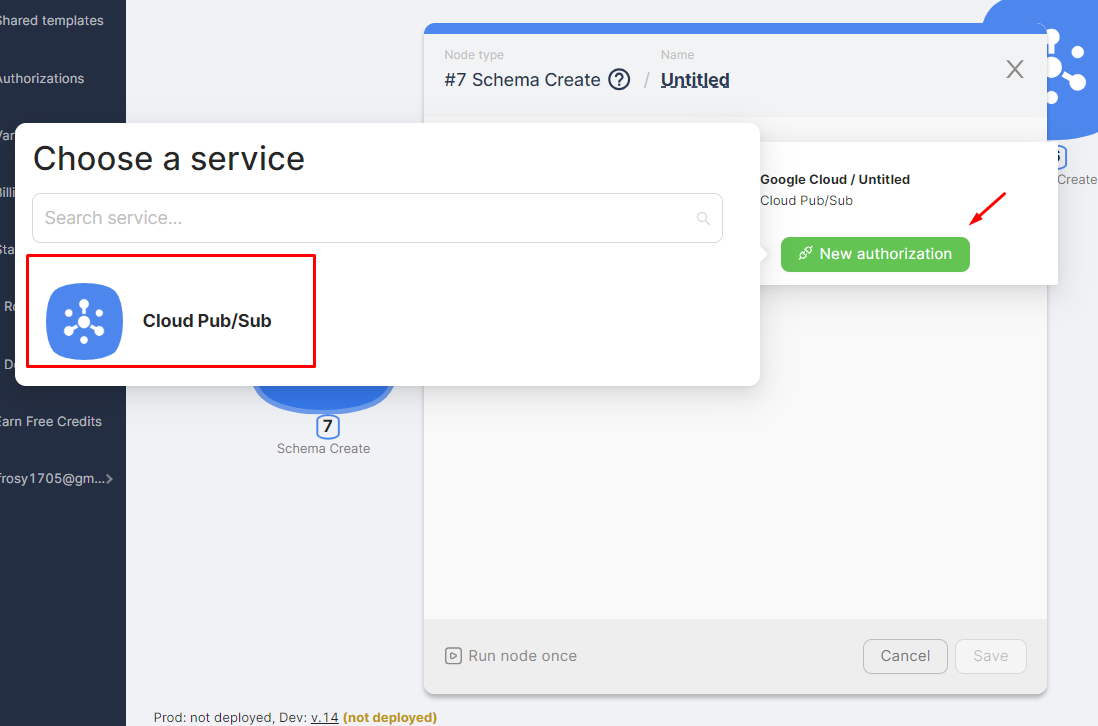
Task: Select the Cloud Pub/Sub service icon
Action: tap(84, 321)
